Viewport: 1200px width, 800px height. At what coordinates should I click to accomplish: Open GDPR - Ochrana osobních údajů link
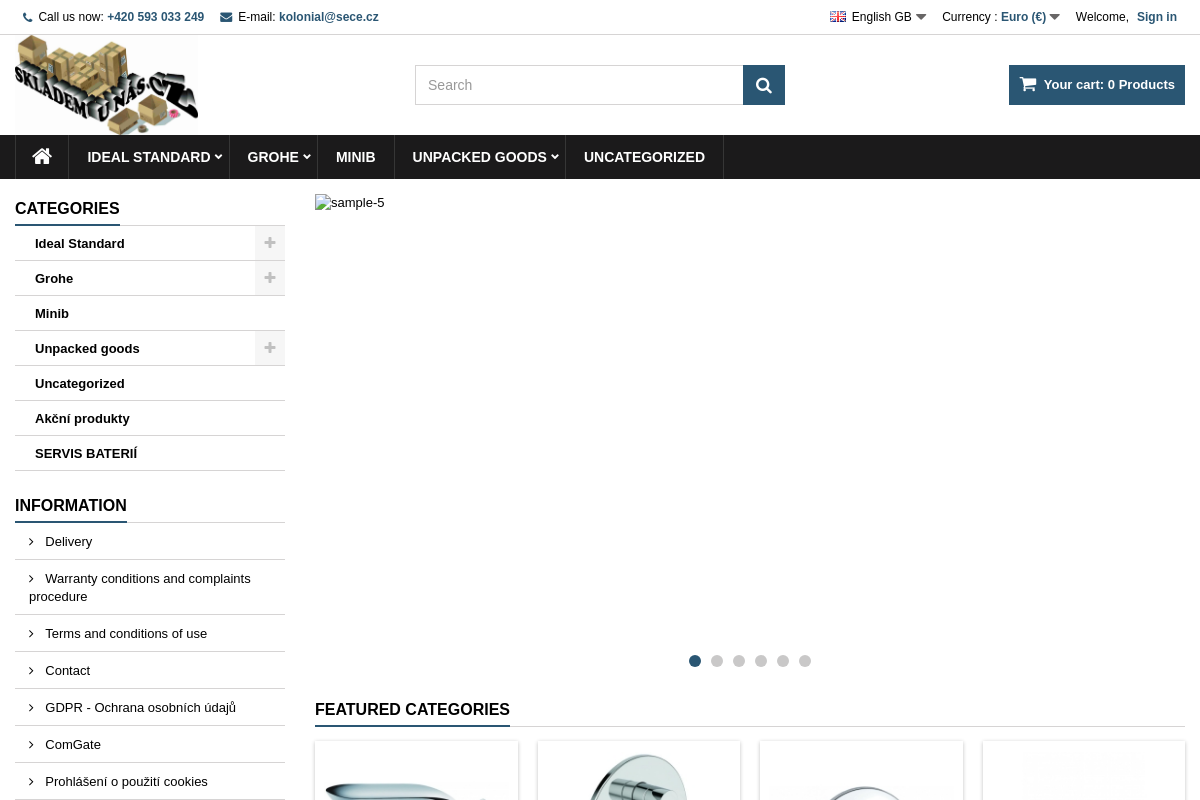[140, 707]
